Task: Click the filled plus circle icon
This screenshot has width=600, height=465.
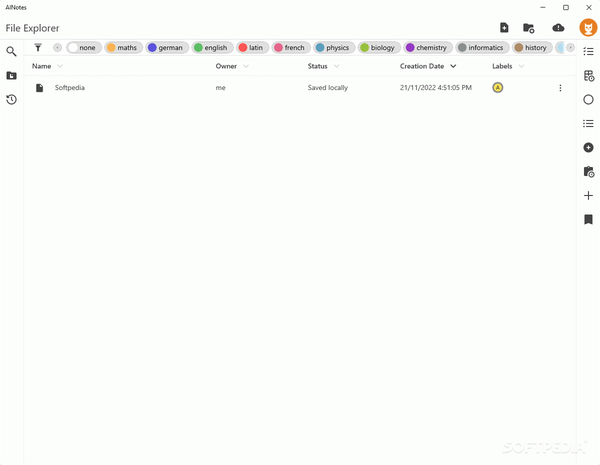Action: [x=588, y=147]
